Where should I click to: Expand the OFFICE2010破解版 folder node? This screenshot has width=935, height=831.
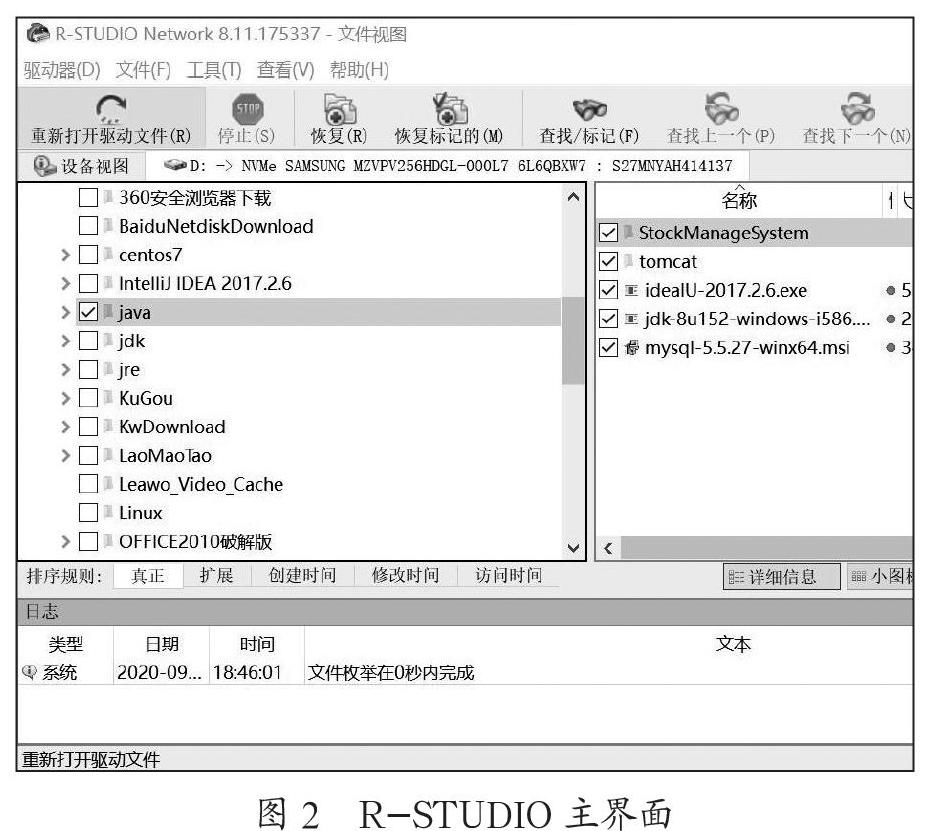coord(66,541)
